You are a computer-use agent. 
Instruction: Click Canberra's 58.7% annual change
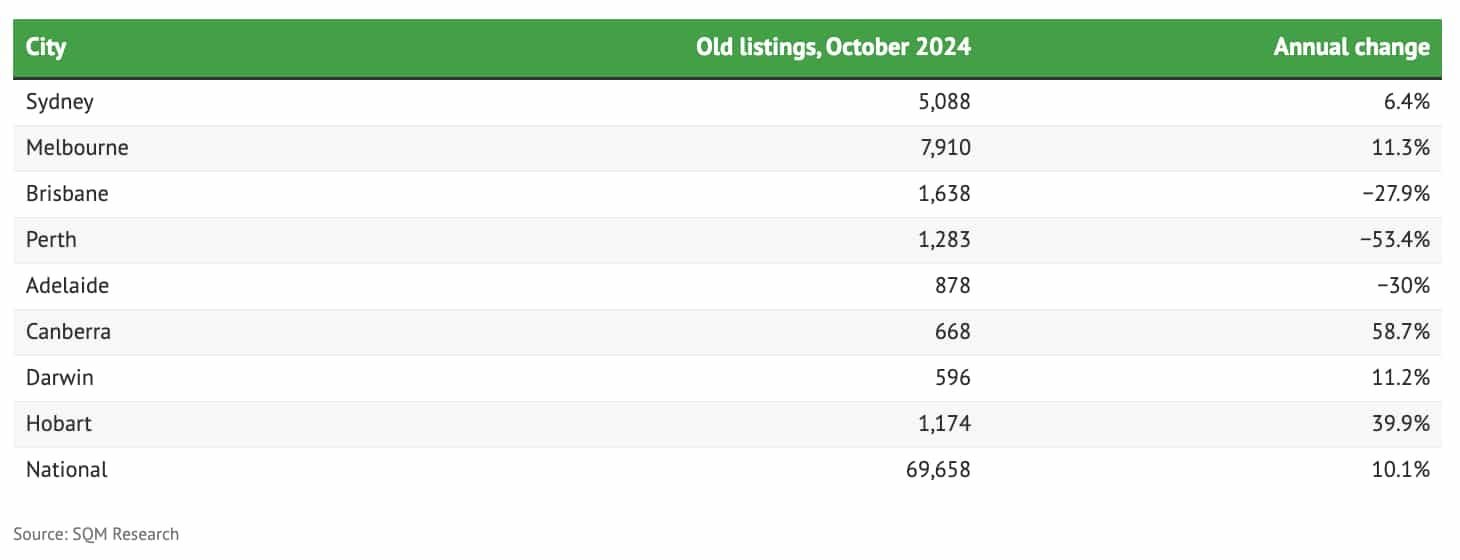1402,332
